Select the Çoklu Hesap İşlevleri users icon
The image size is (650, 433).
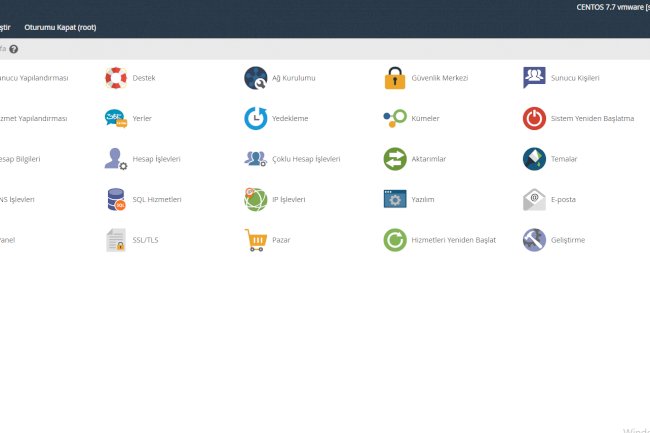255,159
